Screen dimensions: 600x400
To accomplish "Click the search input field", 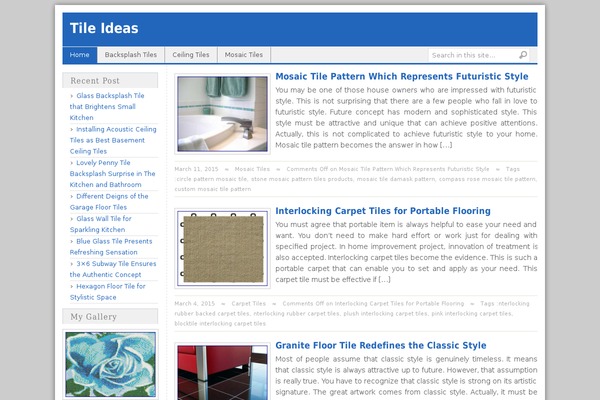I will pyautogui.click(x=474, y=55).
